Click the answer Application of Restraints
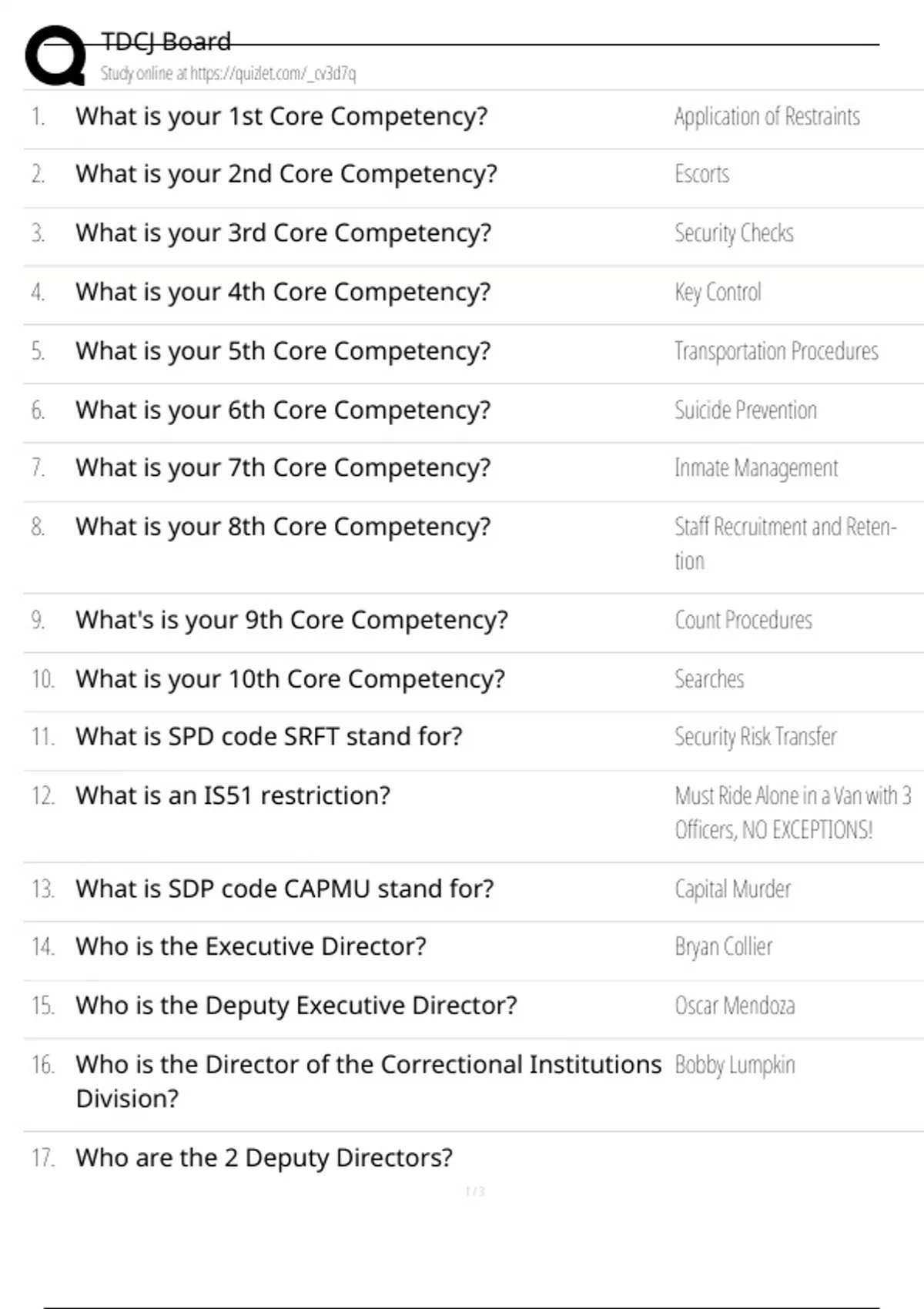 (x=767, y=117)
